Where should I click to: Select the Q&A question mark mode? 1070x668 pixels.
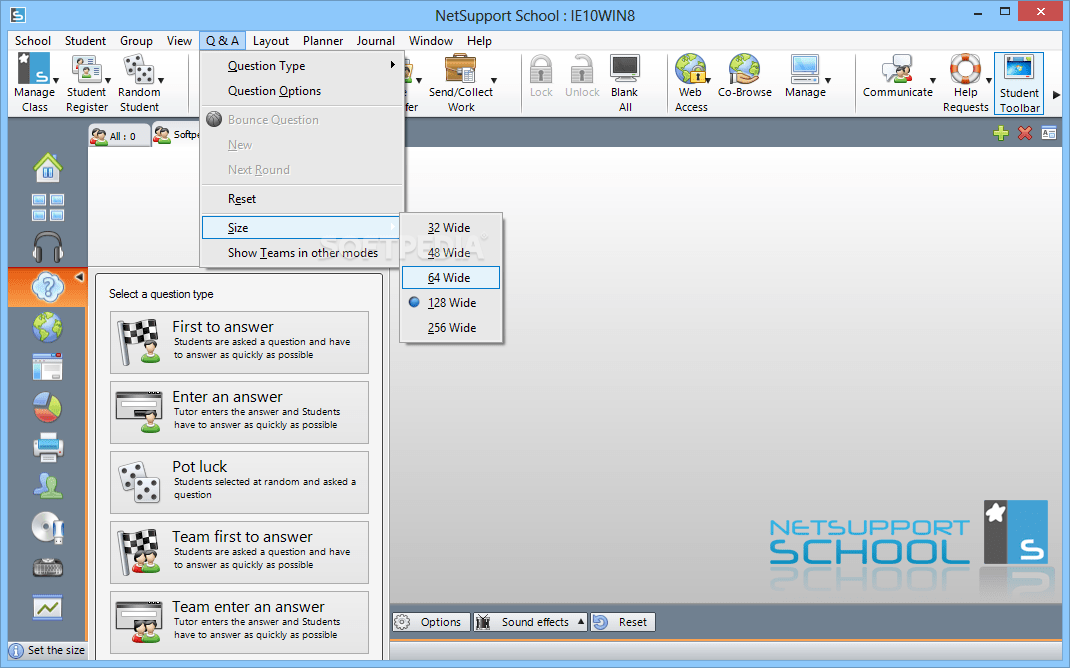[48, 287]
